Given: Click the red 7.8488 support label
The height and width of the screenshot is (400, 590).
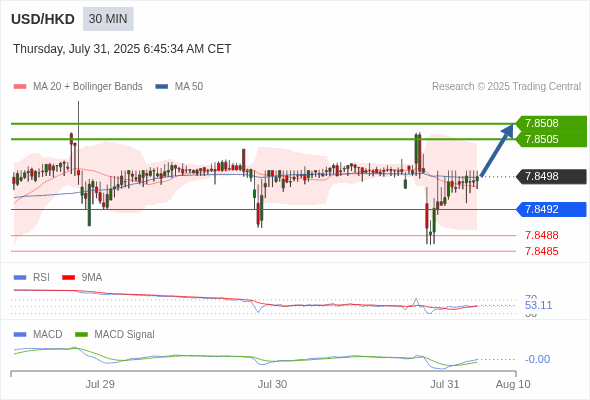Looking at the screenshot, I should coord(541,235).
